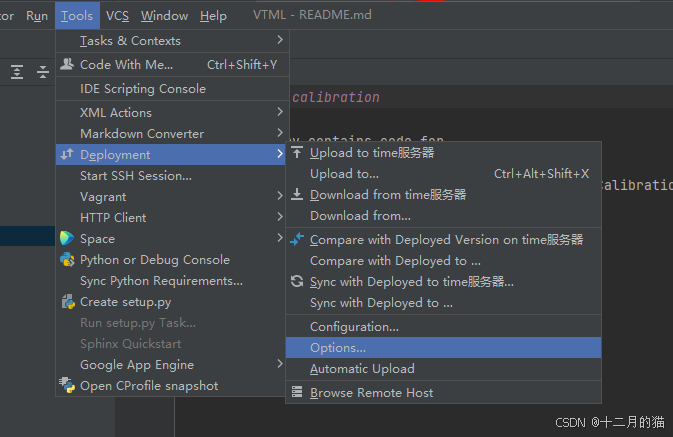
Task: Expand the Vagrant submenu arrow
Action: coord(280,196)
